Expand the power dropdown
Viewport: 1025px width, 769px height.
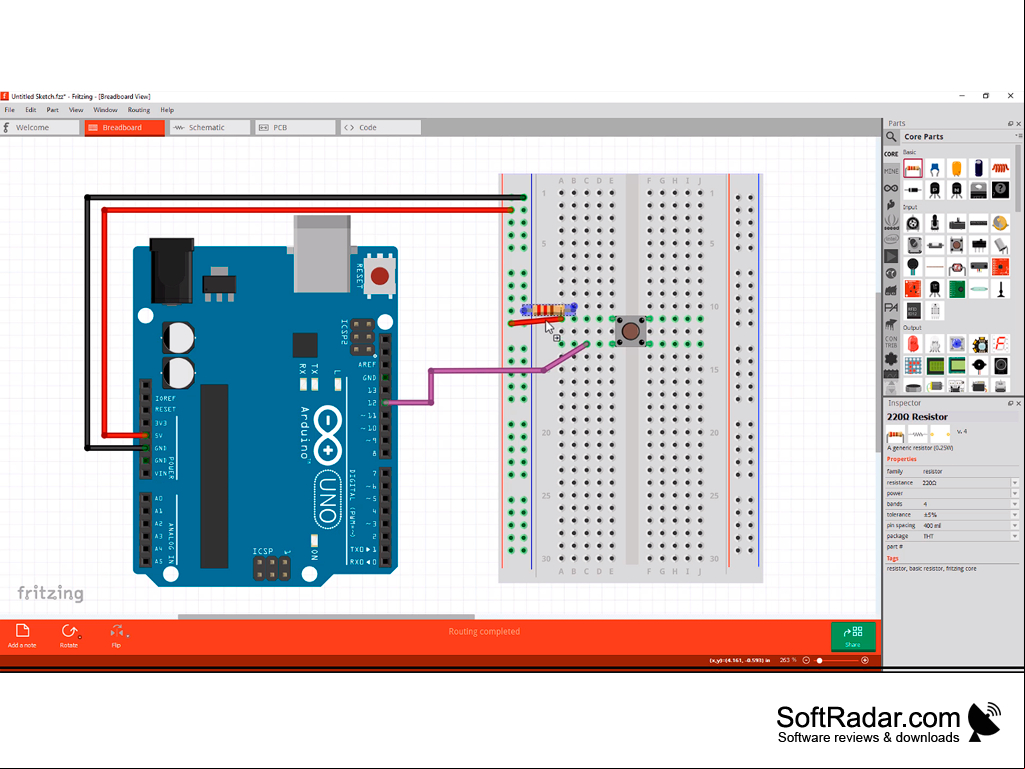[x=1015, y=494]
